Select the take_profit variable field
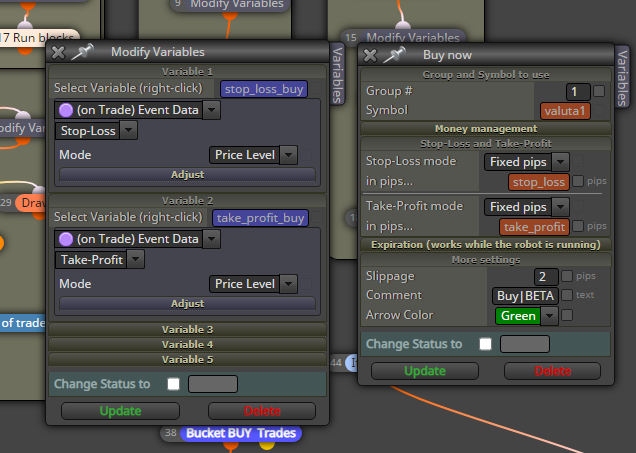This screenshot has height=453, width=636. [x=535, y=227]
